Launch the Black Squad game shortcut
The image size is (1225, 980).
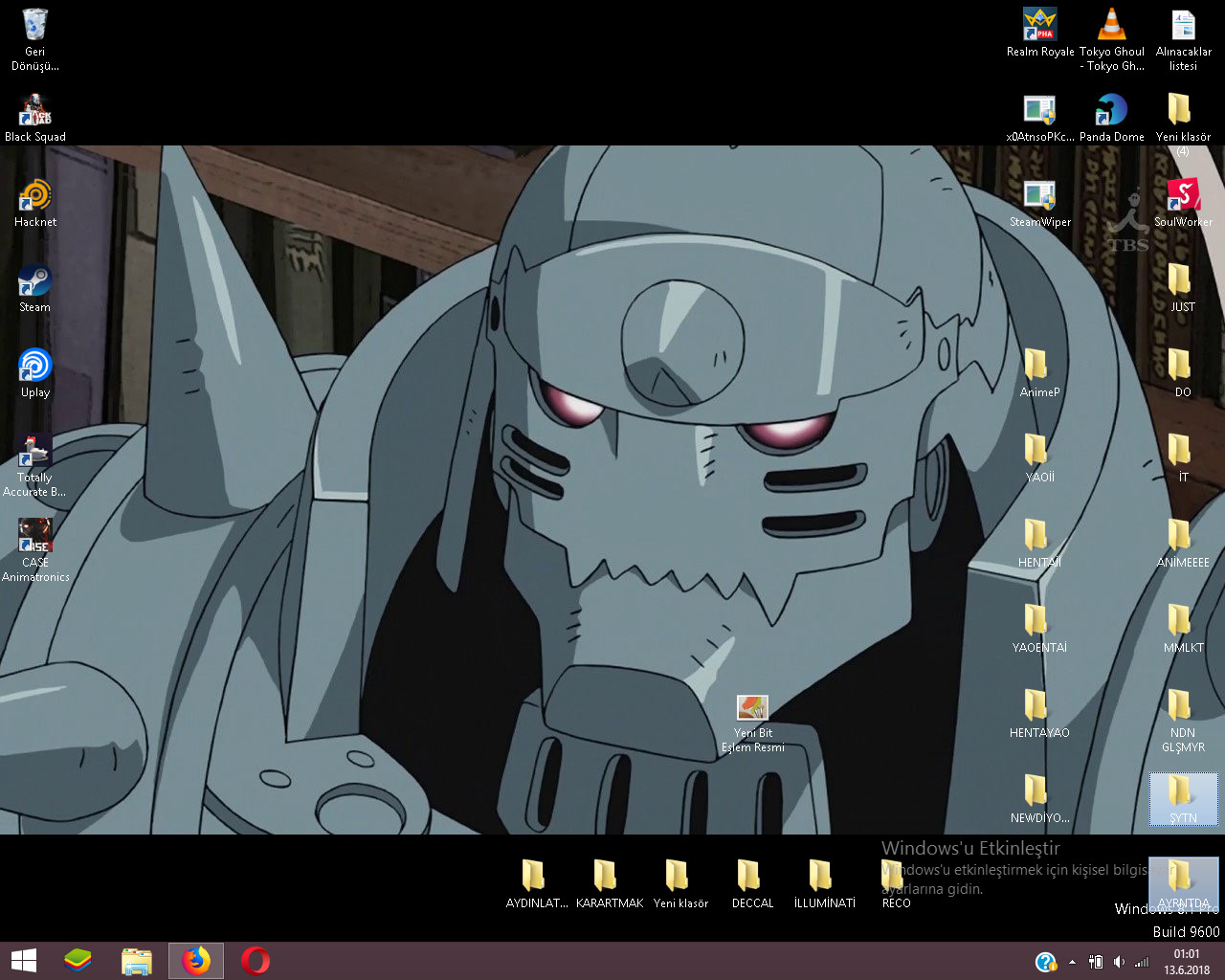pyautogui.click(x=35, y=117)
